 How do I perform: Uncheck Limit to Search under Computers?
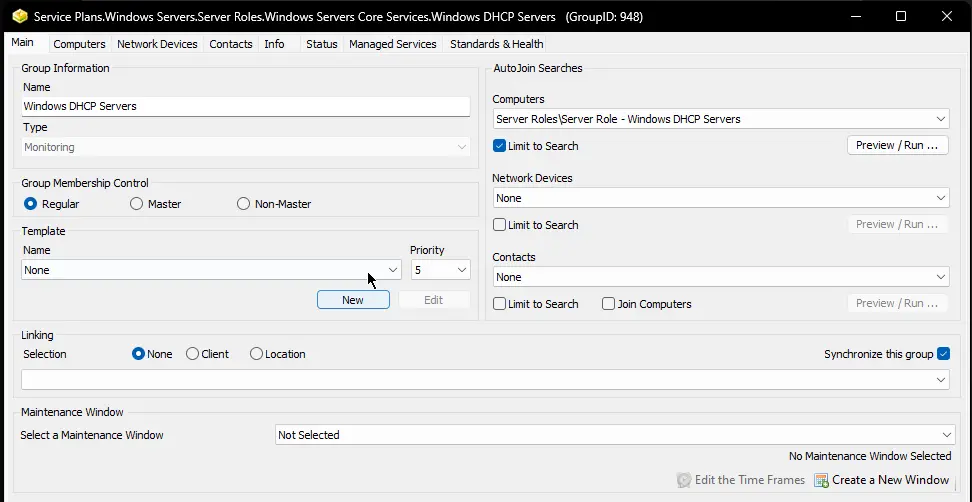[x=500, y=146]
